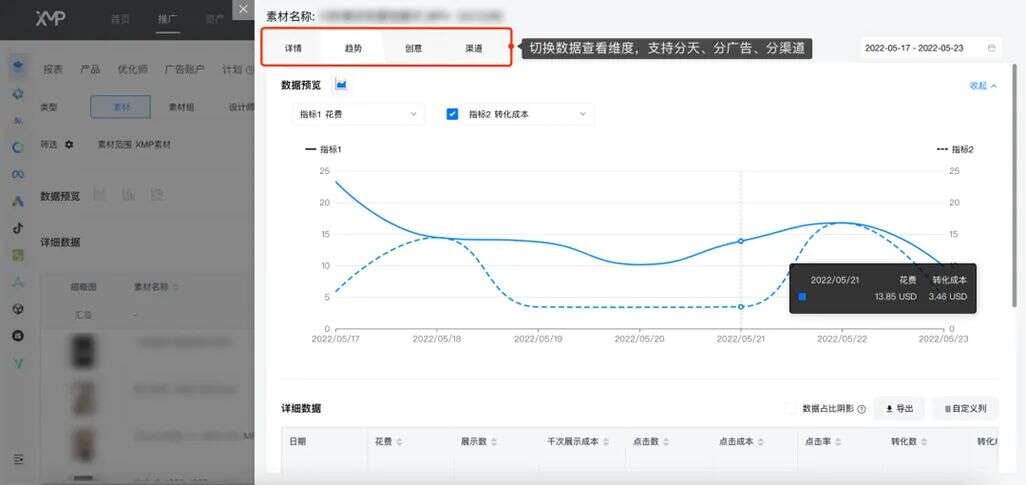Viewport: 1026px width, 485px height.
Task: Open the 自定义列 custom columns button
Action: pyautogui.click(x=965, y=409)
